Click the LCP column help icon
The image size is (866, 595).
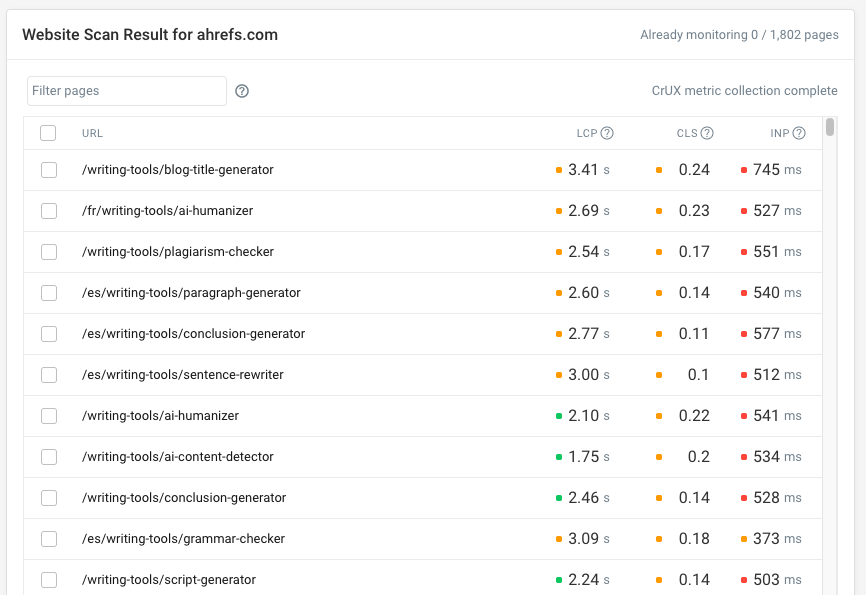pyautogui.click(x=607, y=133)
